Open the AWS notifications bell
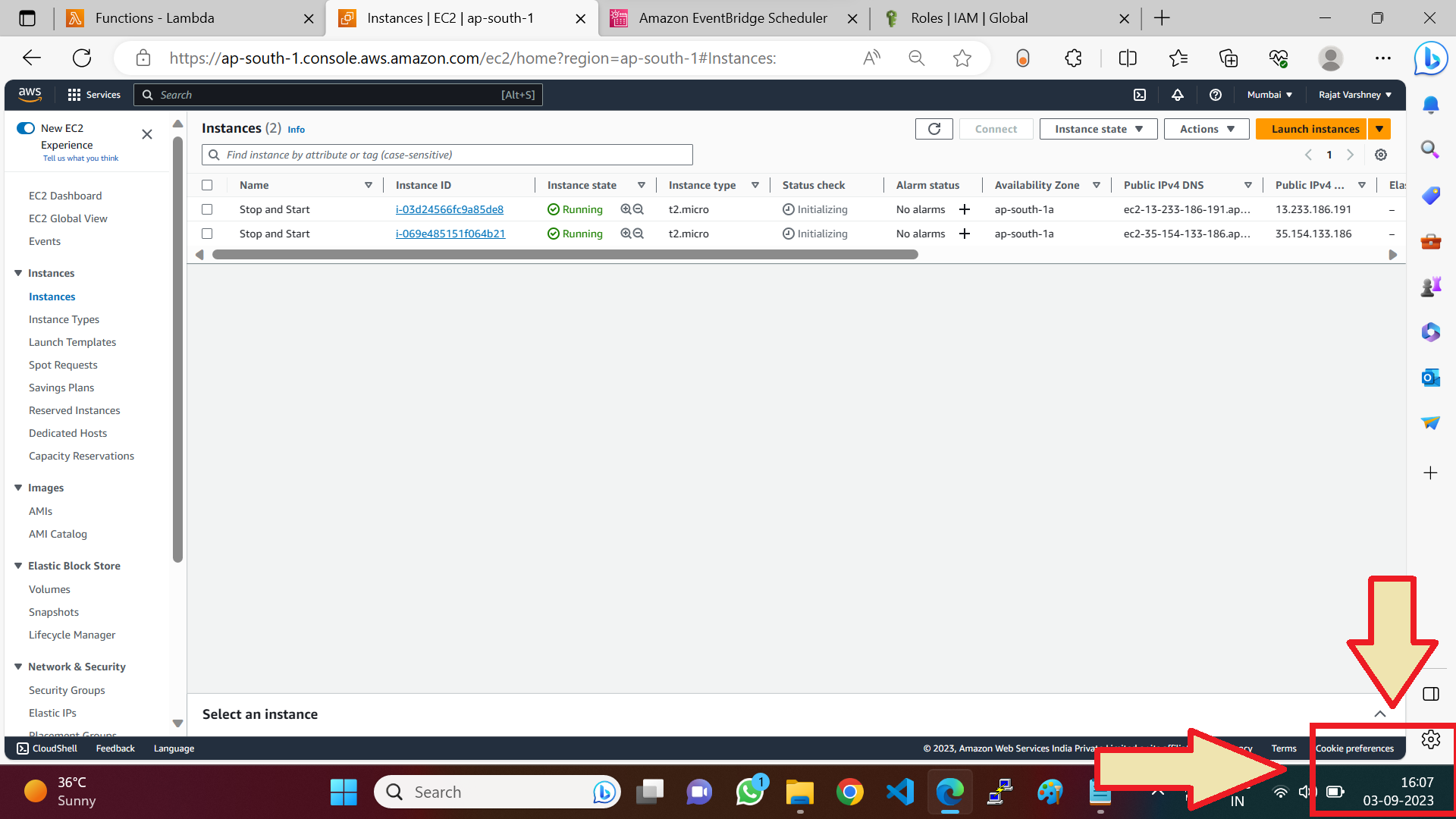 click(1178, 95)
